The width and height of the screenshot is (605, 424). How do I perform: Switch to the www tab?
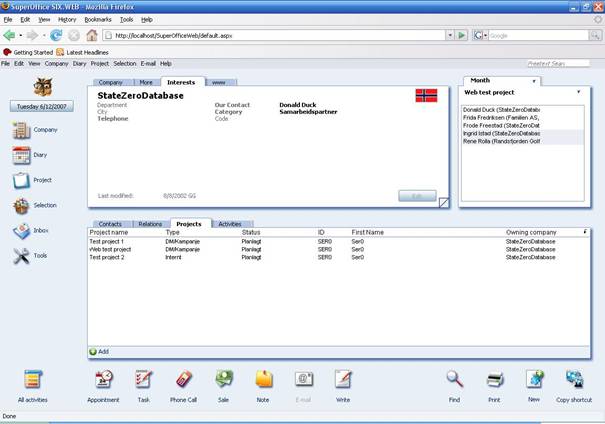tap(219, 82)
